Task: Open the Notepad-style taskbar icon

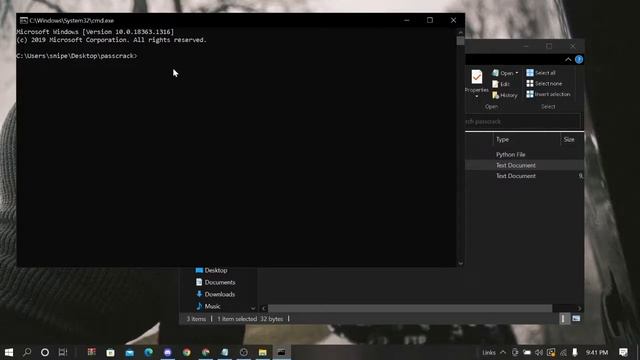Action: [x=224, y=352]
